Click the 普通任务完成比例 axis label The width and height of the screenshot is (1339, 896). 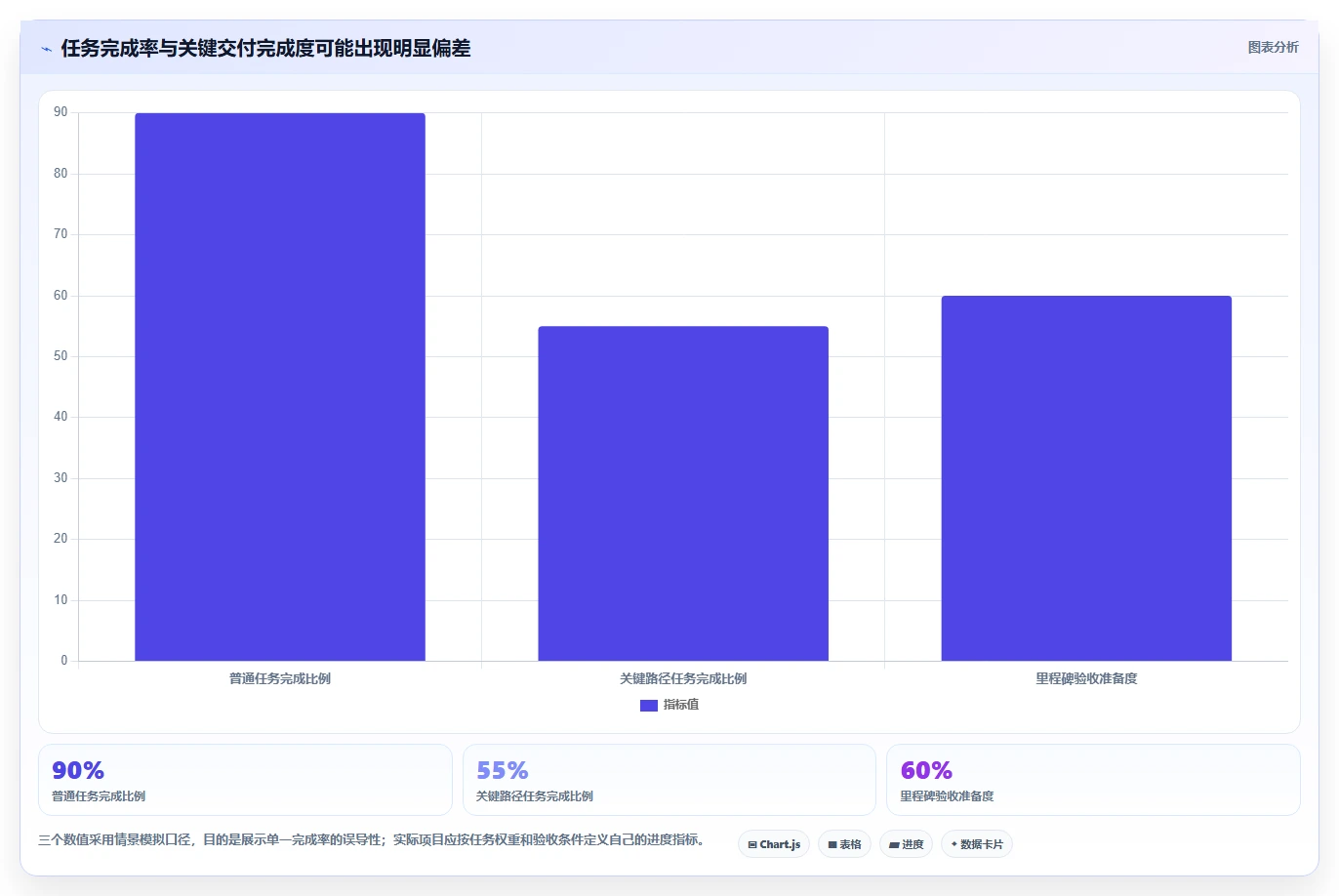tap(280, 678)
